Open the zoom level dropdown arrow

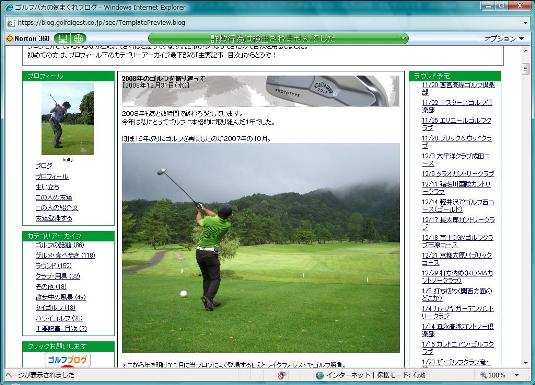click(x=517, y=375)
